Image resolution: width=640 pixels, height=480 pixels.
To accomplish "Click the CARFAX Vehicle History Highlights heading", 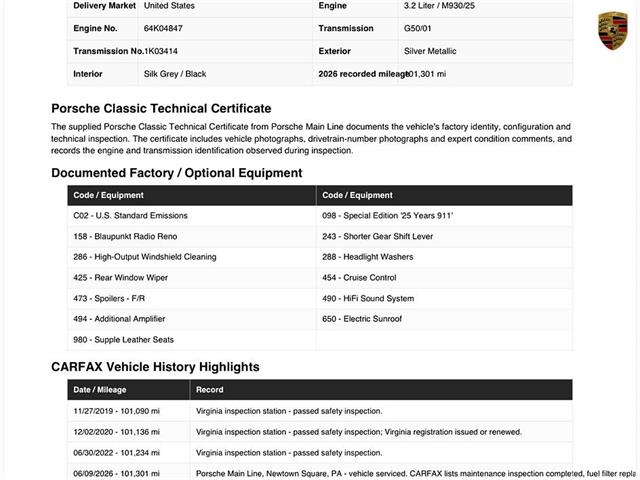I will click(x=155, y=367).
